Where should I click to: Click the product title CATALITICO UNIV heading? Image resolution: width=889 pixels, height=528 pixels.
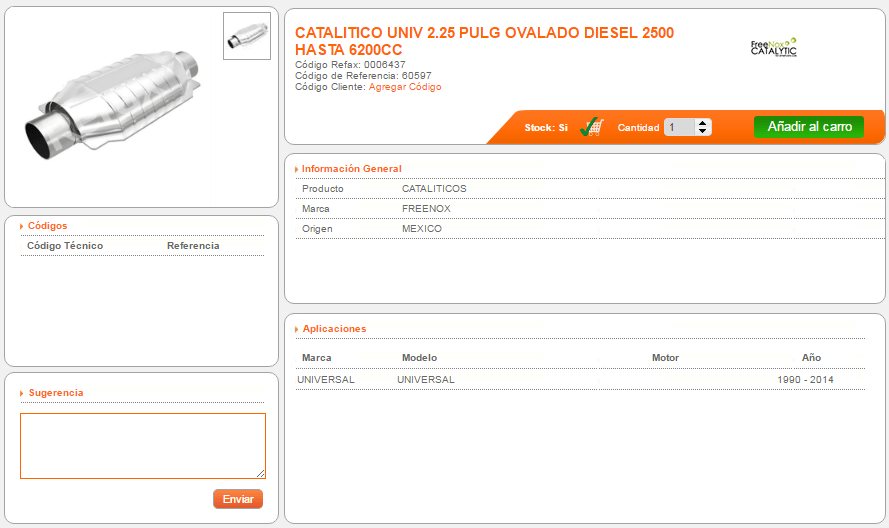coord(484,41)
